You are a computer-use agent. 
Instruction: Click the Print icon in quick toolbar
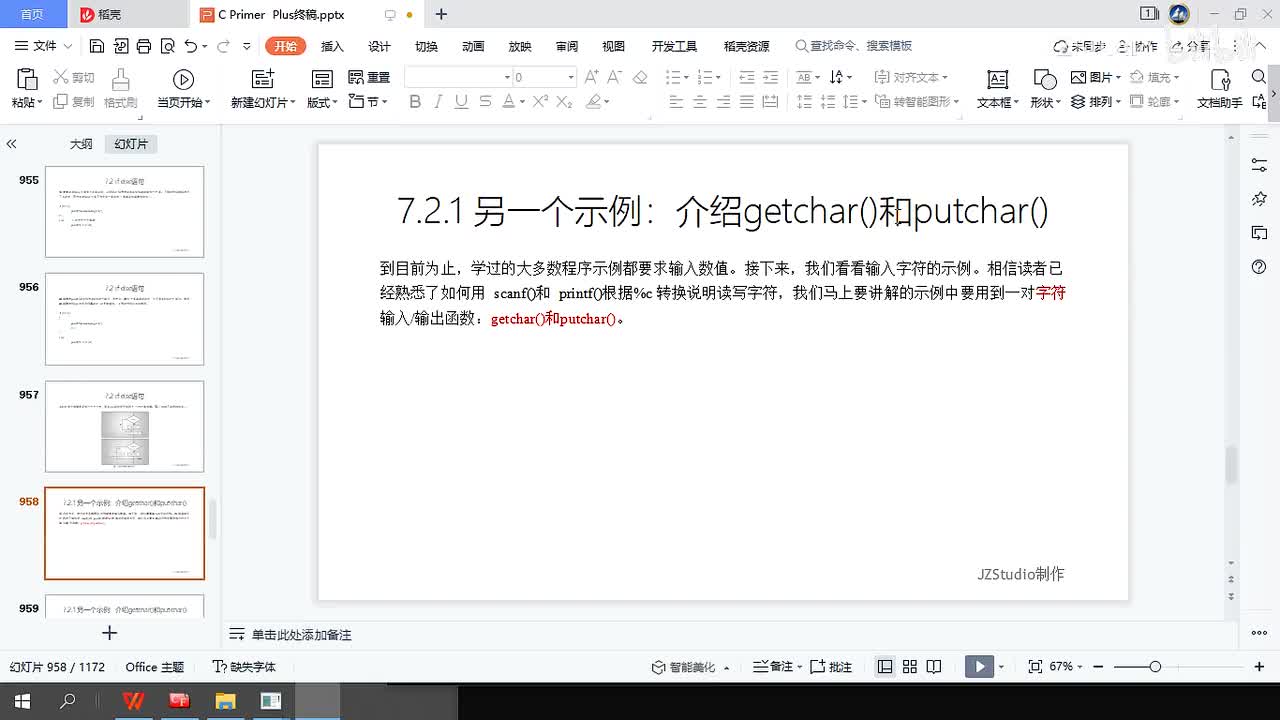144,46
